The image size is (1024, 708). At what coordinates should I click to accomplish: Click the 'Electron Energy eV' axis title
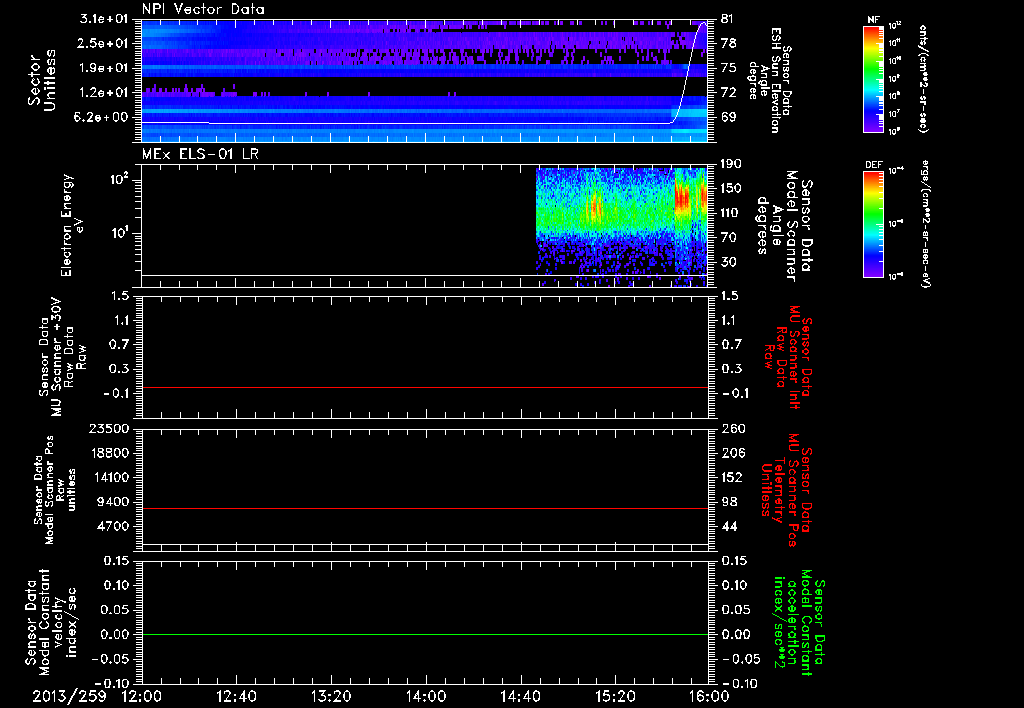tap(72, 225)
